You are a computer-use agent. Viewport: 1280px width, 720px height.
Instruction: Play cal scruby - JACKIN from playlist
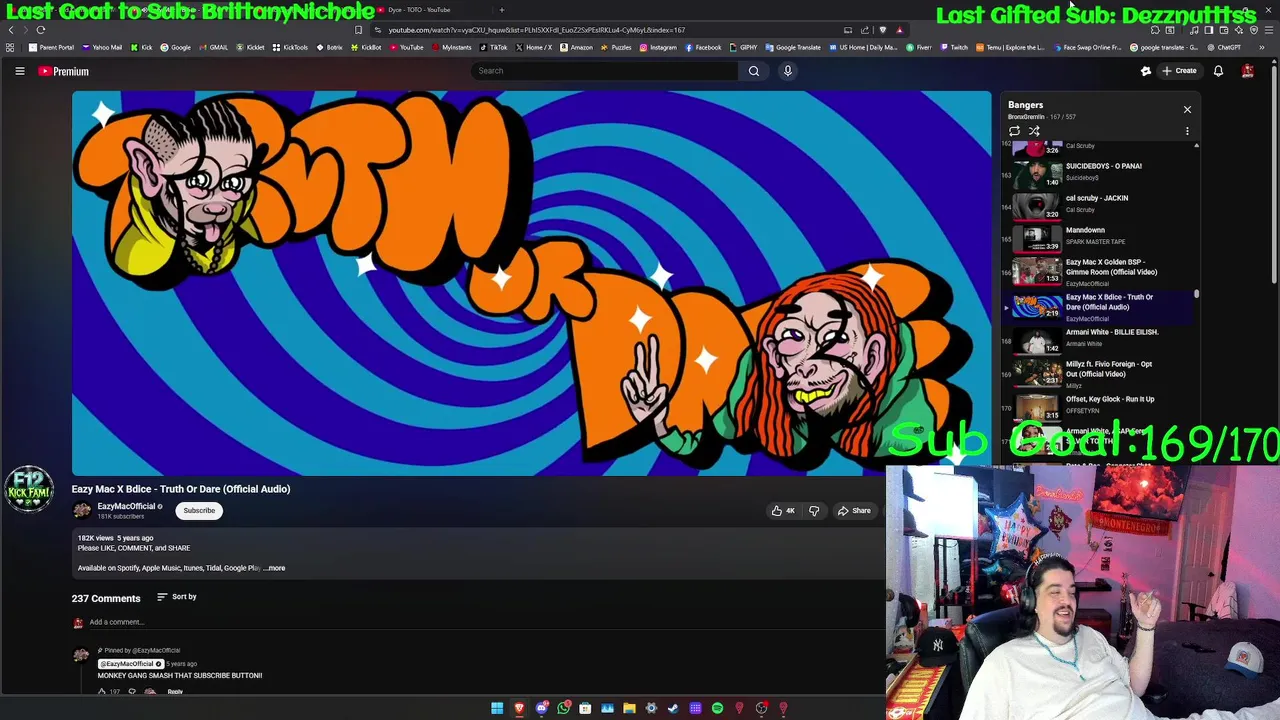pyautogui.click(x=1100, y=204)
